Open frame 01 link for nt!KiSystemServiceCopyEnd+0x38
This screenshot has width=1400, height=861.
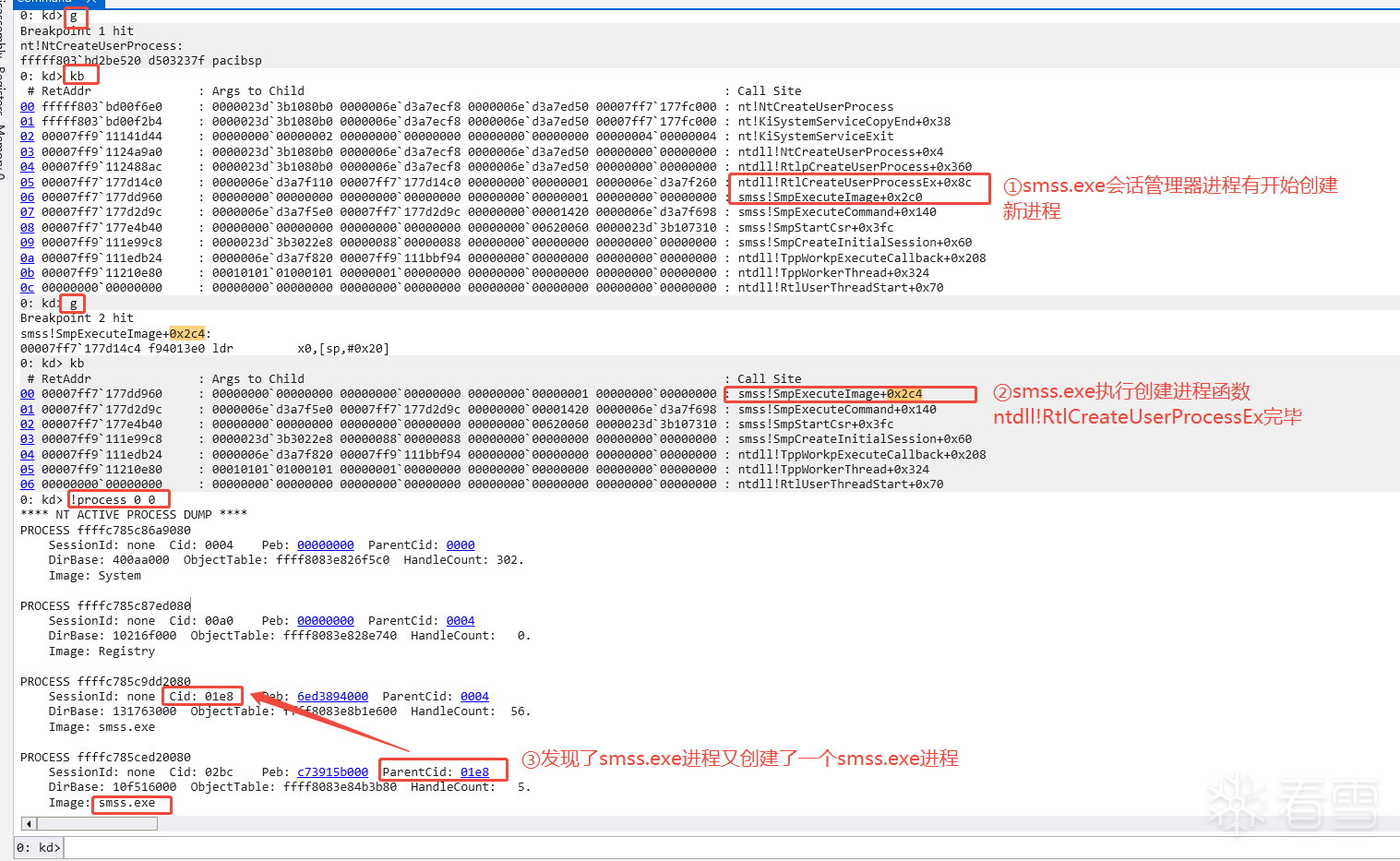coord(28,121)
